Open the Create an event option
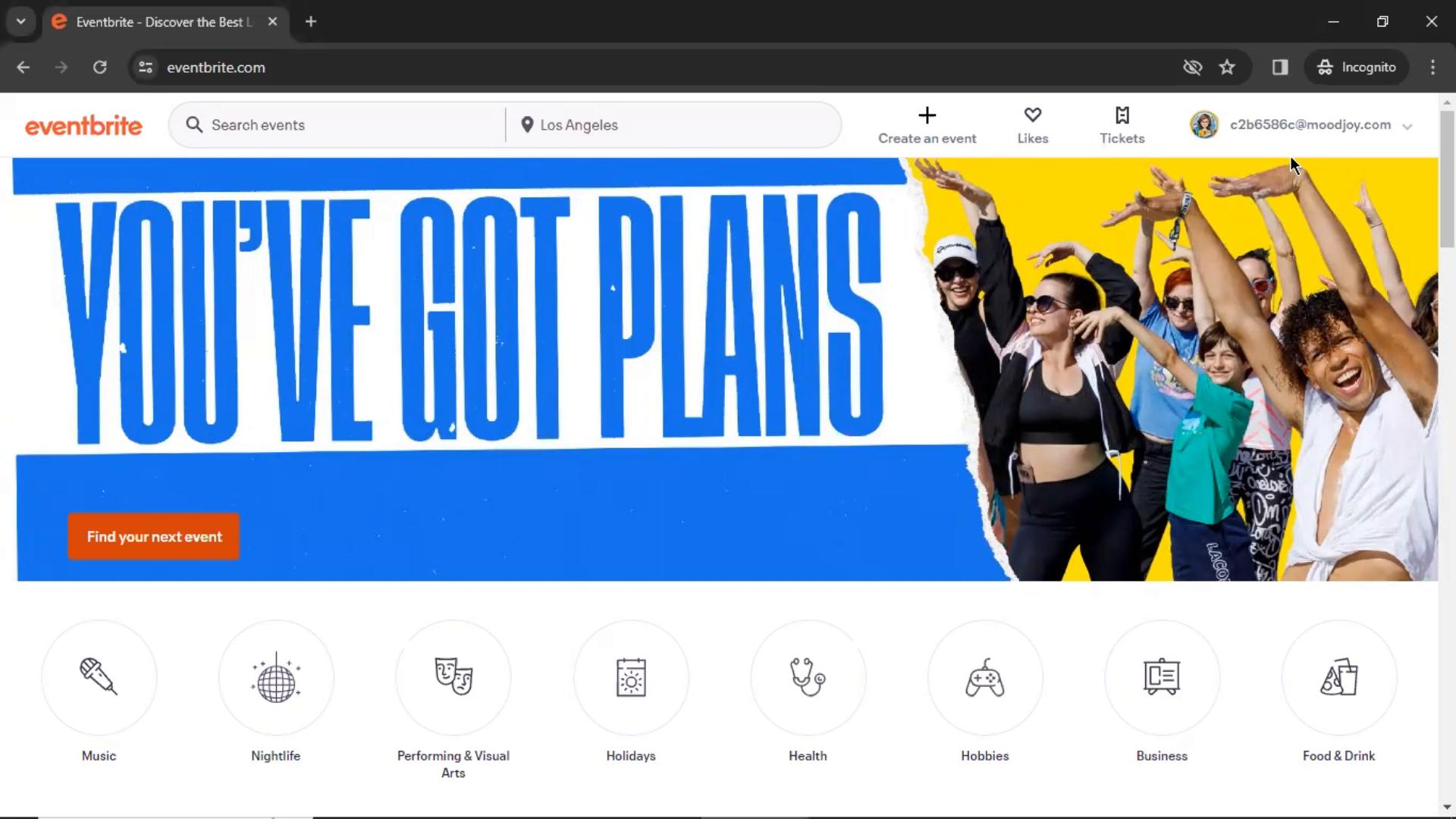Viewport: 1456px width, 819px height. [927, 124]
